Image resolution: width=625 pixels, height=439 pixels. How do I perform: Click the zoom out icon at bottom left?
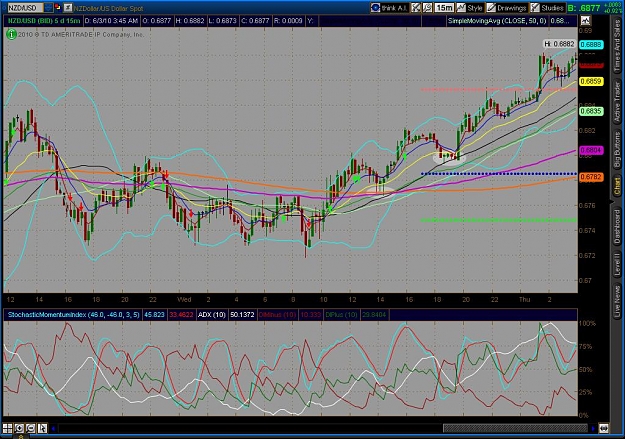click(30, 428)
